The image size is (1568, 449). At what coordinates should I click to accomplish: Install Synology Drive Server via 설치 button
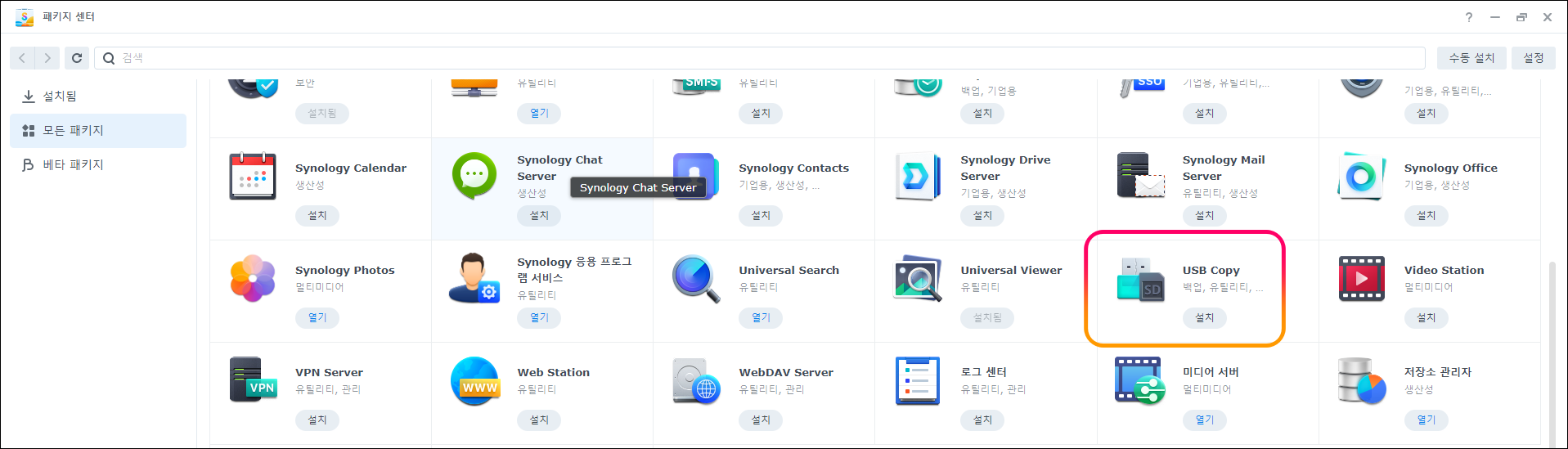tap(982, 215)
